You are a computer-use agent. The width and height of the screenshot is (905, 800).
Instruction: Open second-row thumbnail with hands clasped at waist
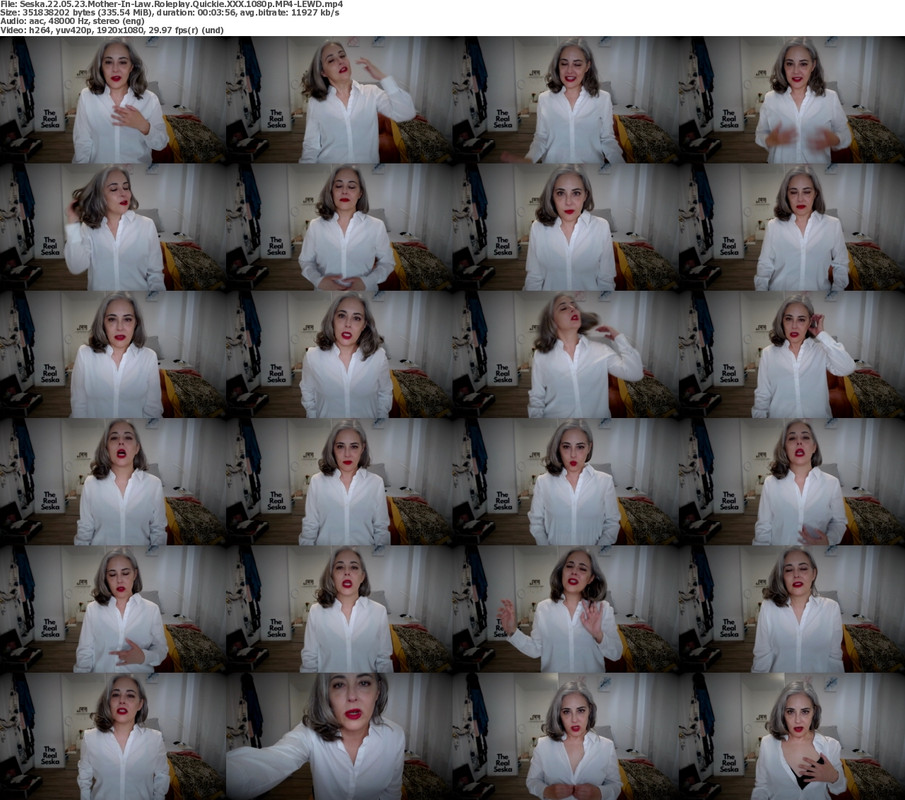pos(339,227)
